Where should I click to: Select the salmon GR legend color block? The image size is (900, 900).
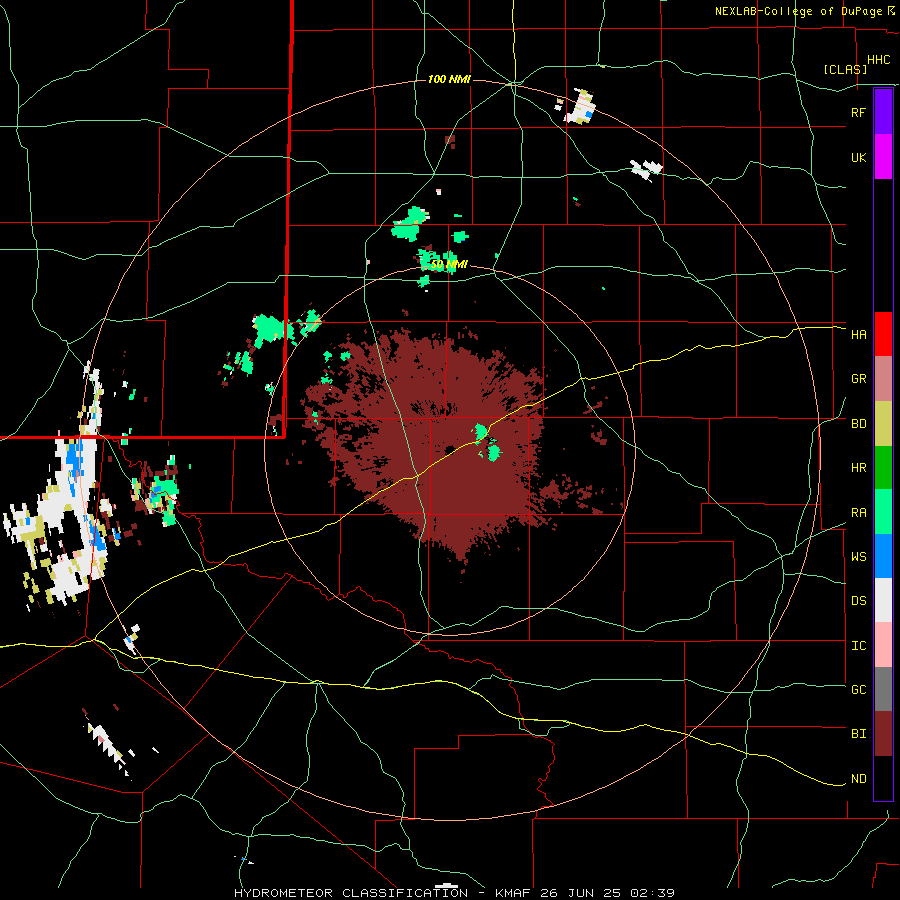(883, 379)
